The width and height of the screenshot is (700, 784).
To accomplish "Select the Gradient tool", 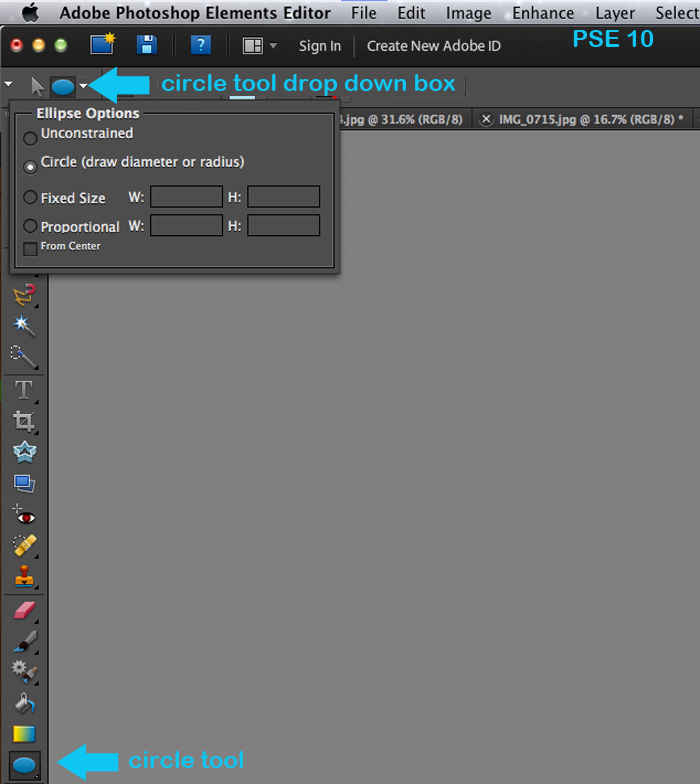I will click(x=24, y=734).
